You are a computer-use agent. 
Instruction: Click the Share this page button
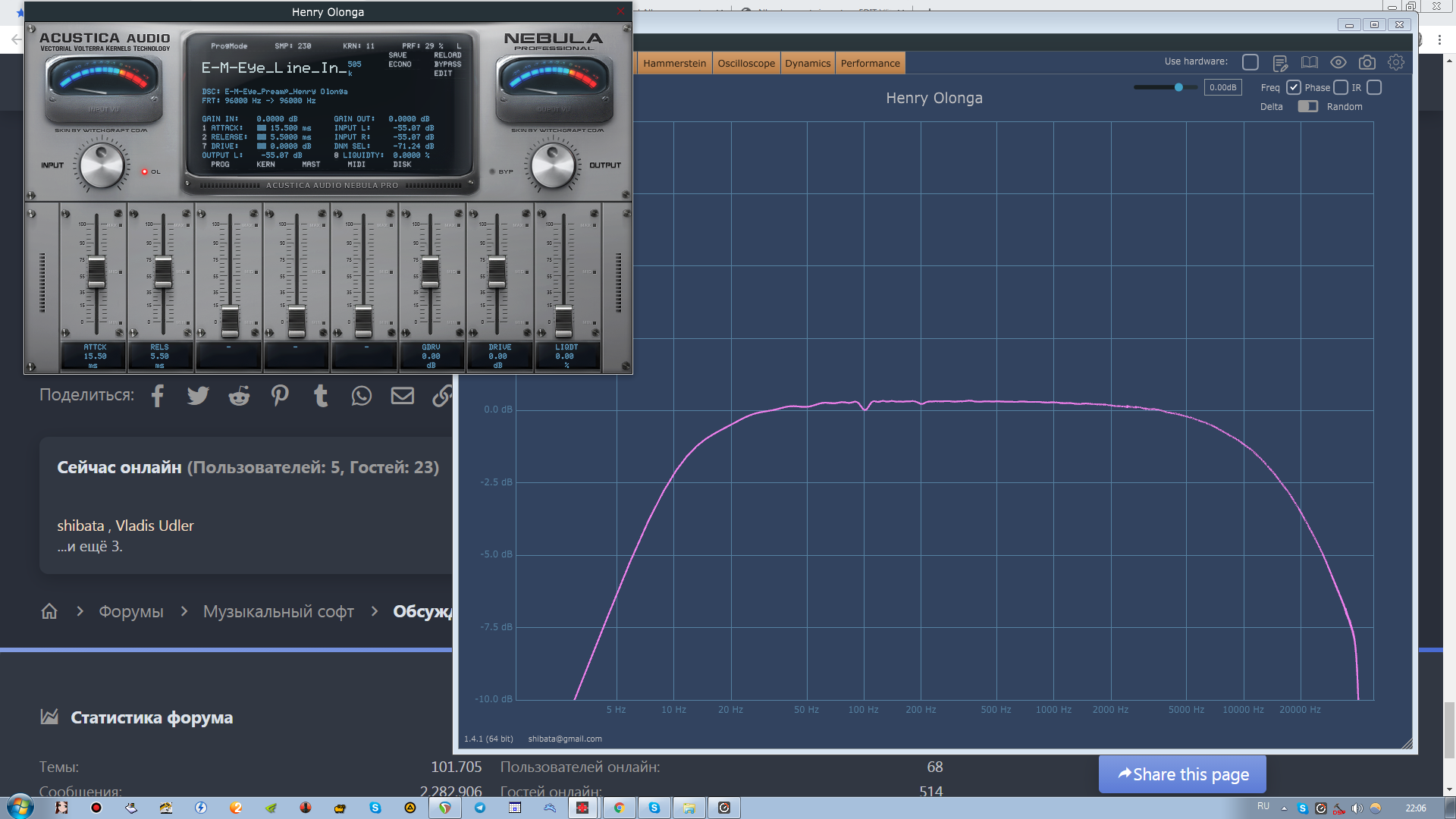click(x=1182, y=774)
